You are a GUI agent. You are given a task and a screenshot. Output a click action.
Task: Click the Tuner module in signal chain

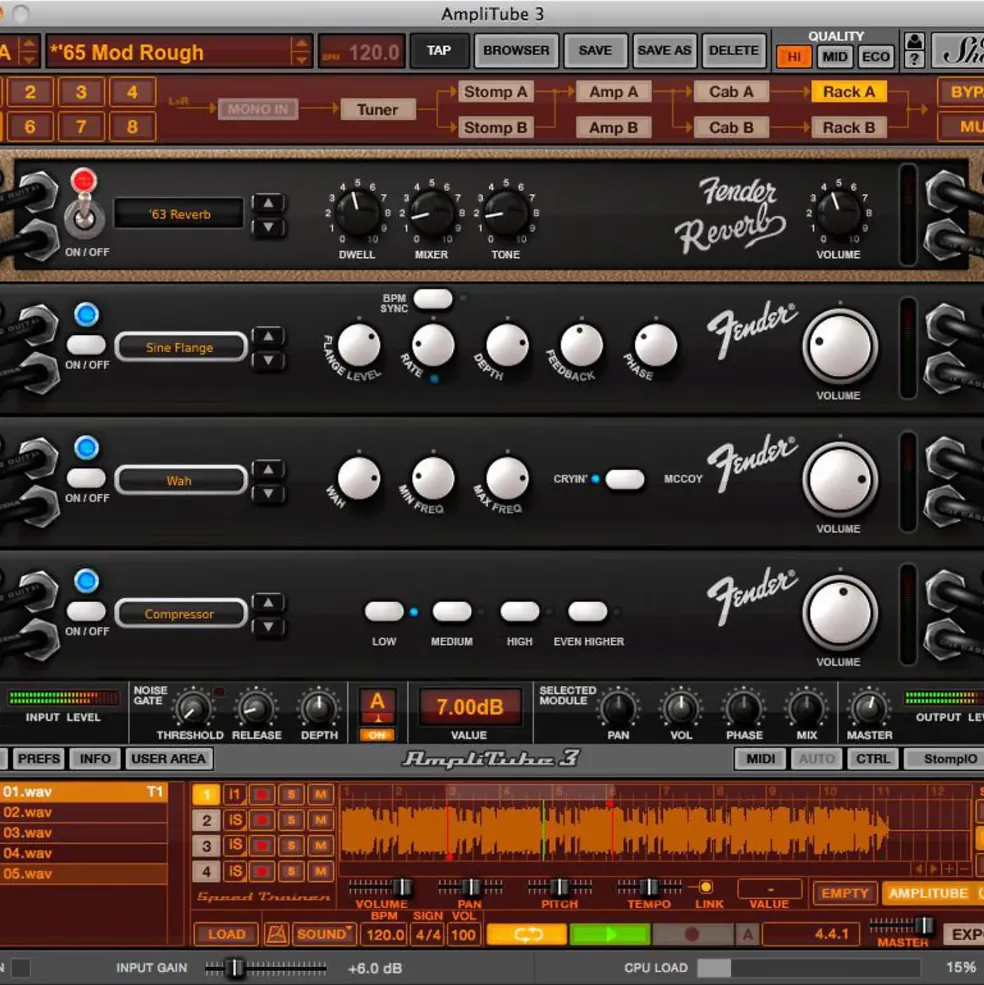(378, 109)
